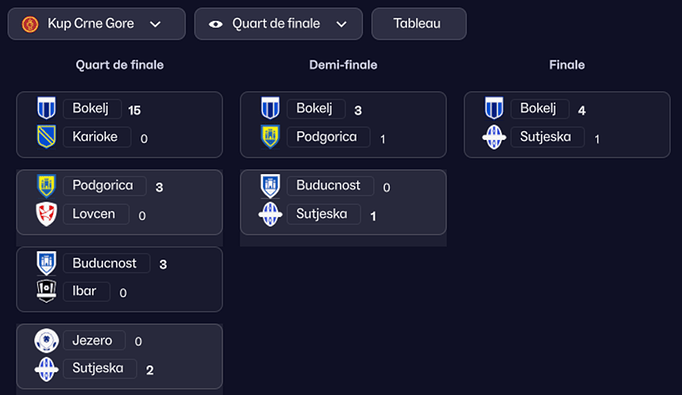The height and width of the screenshot is (395, 682).
Task: Open the Buducnost vs Ibar match card
Action: pyautogui.click(x=120, y=279)
